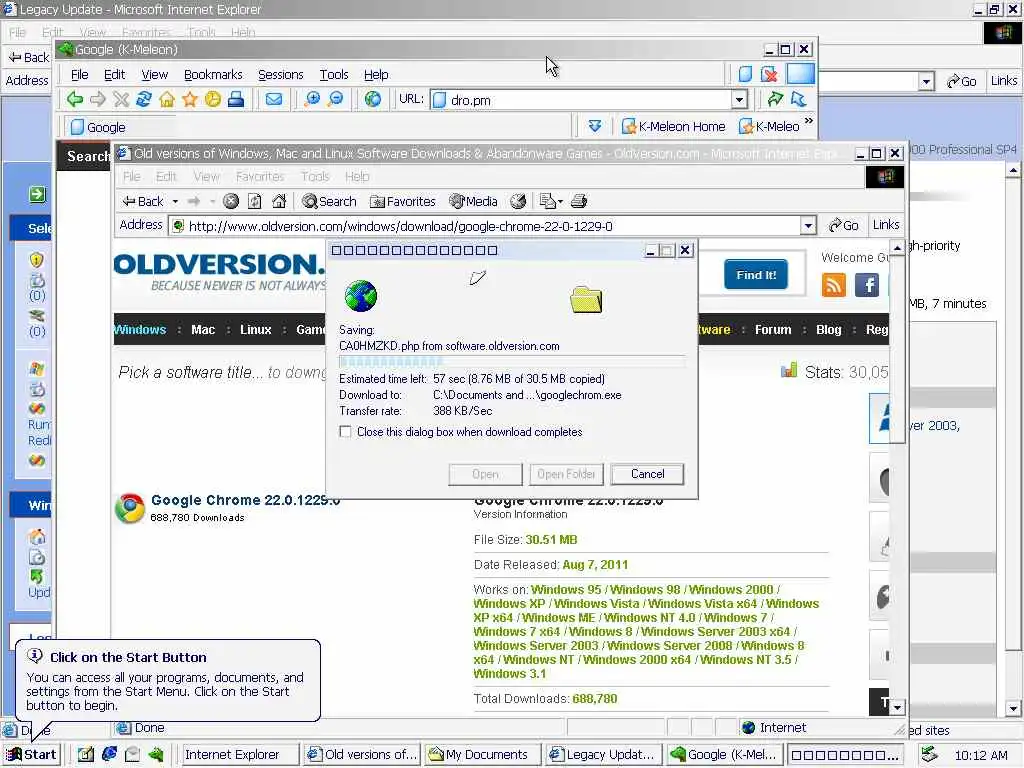Click K-Meleon print icon
Screen dimensions: 1024x768
point(236,99)
